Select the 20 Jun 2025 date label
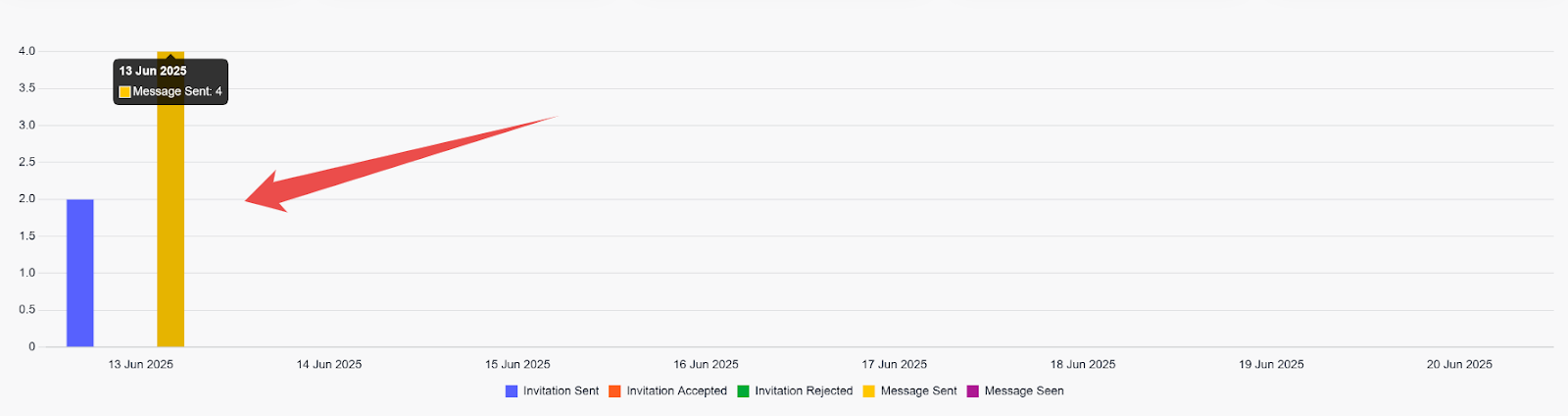 (x=1459, y=365)
